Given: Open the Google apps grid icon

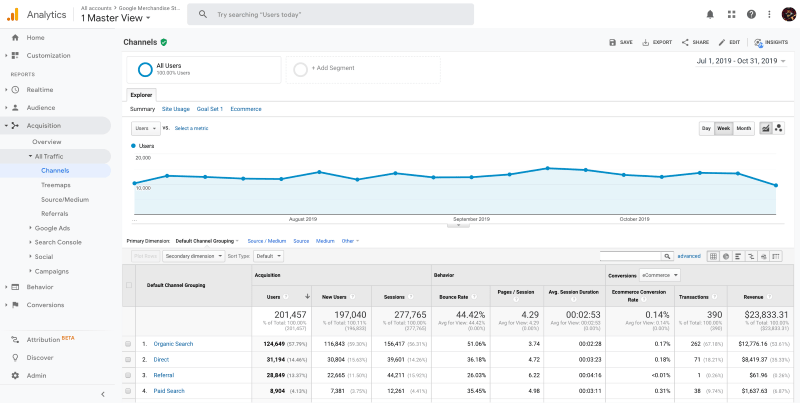Looking at the screenshot, I should (731, 14).
